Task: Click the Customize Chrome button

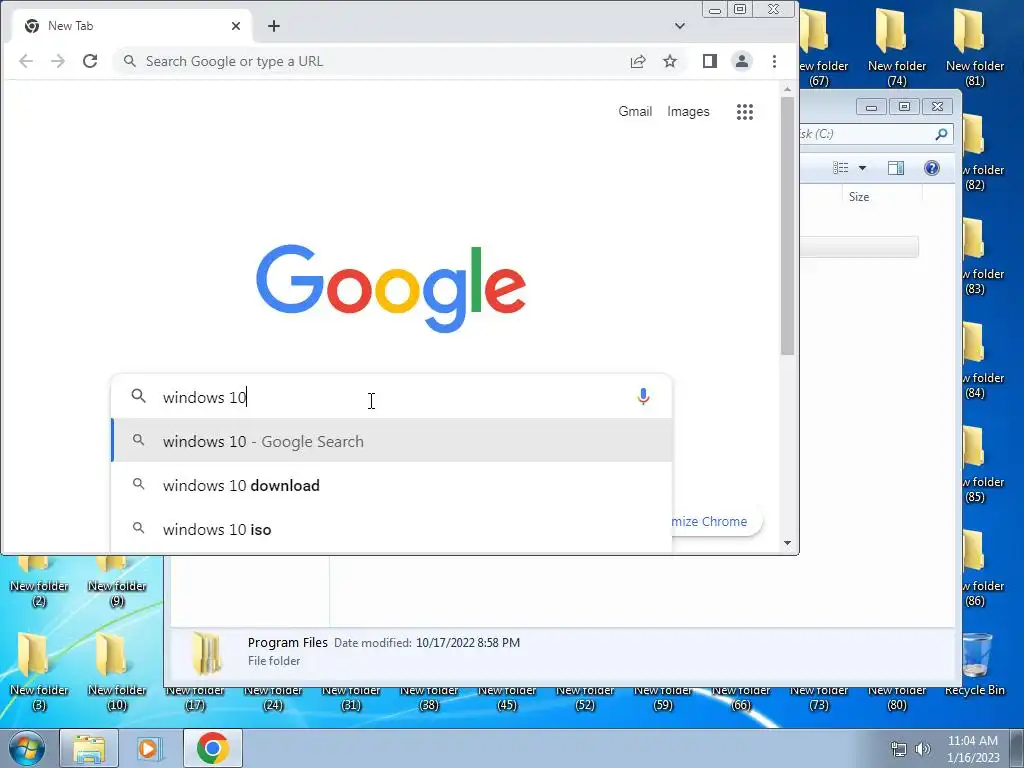Action: point(715,522)
